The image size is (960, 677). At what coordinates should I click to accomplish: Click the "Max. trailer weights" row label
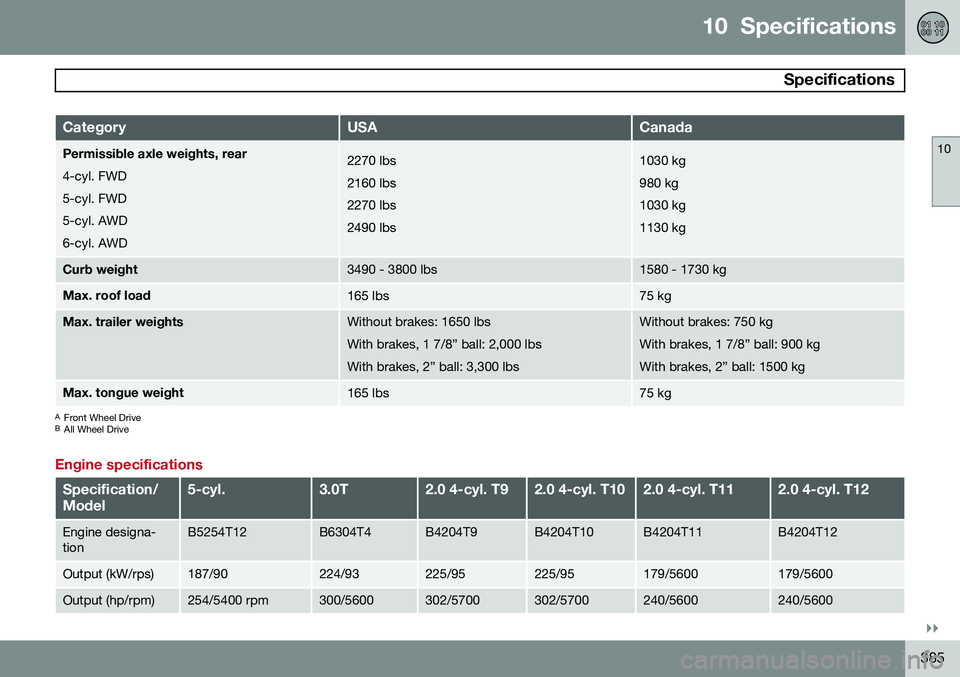122,322
